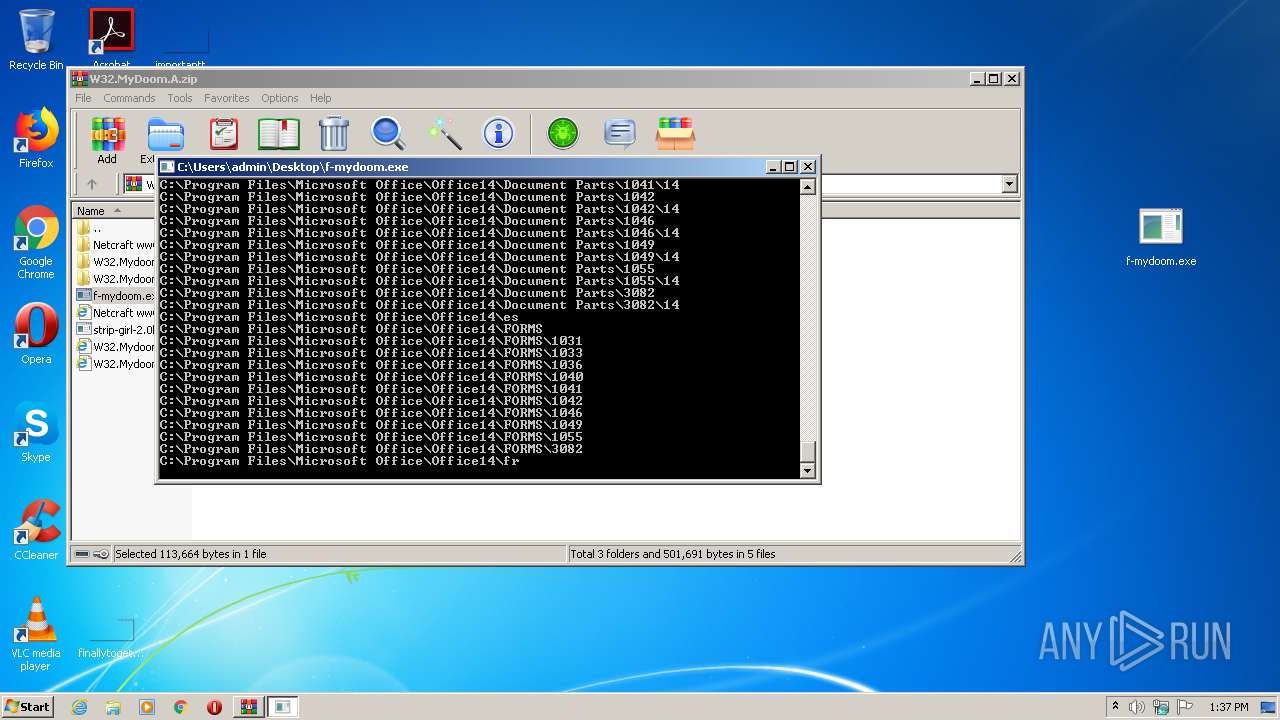The image size is (1280, 720).
Task: Open the Tools menu
Action: coord(180,98)
